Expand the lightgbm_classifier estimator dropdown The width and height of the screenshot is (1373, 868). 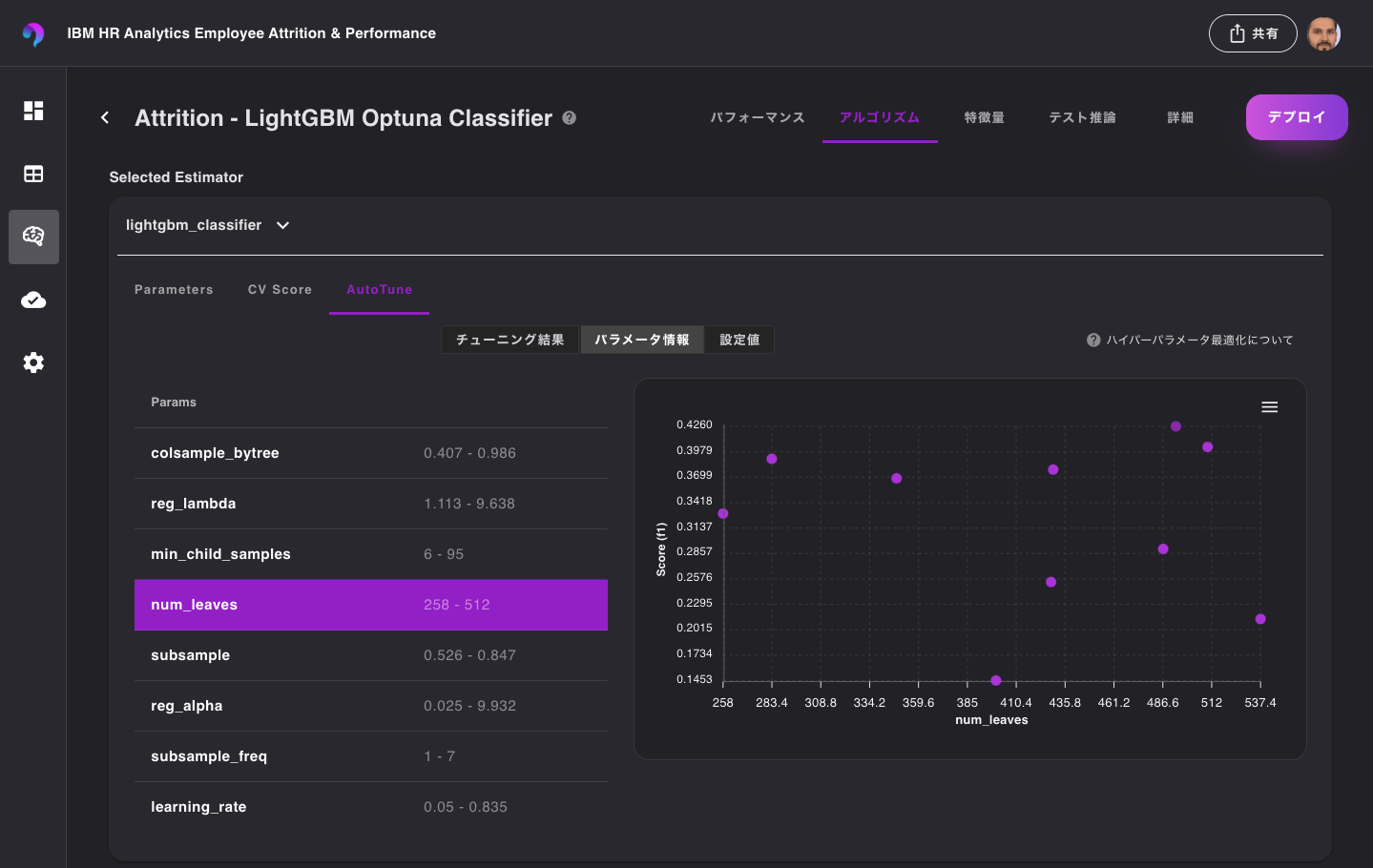[207, 225]
